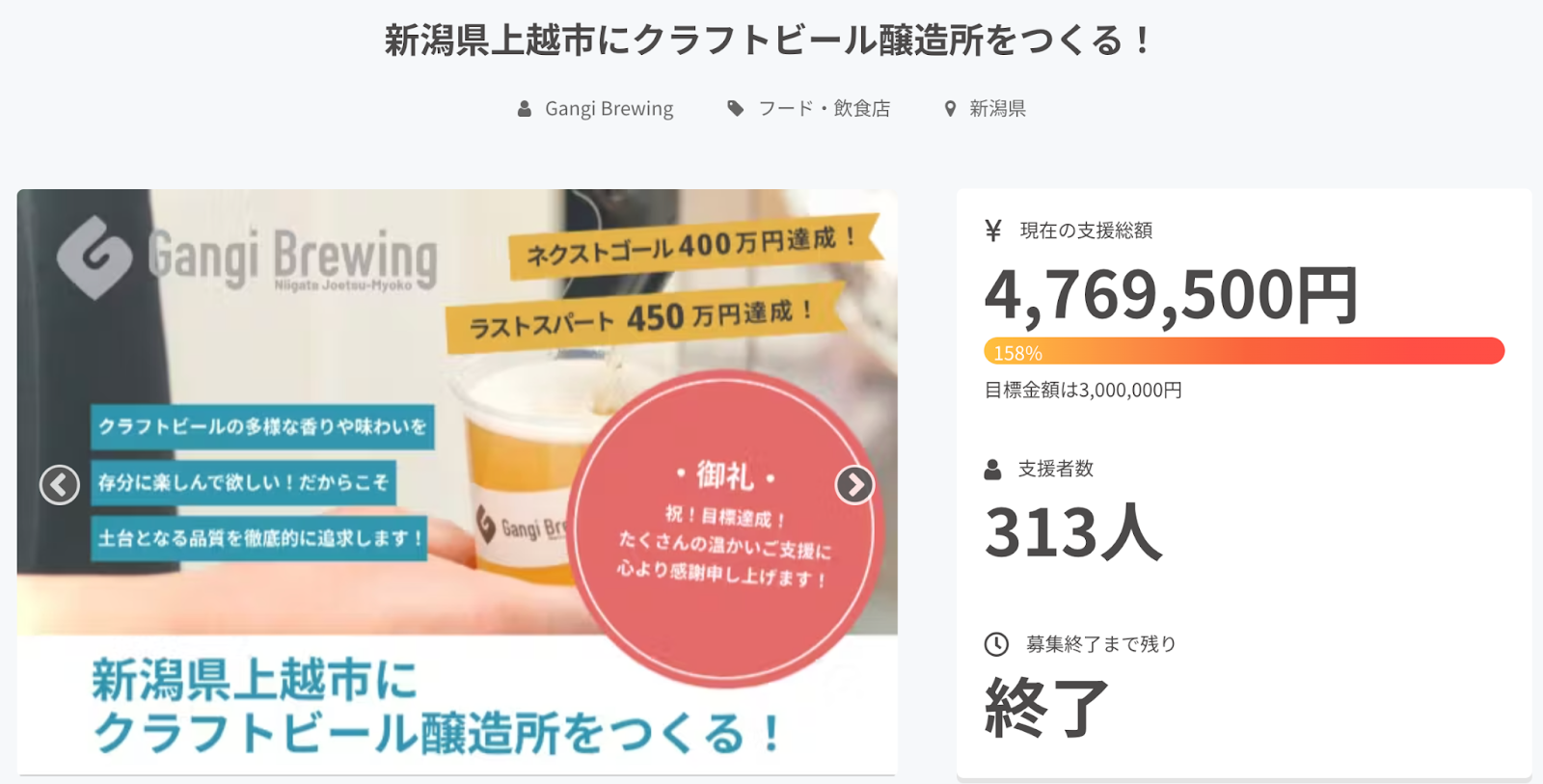Image resolution: width=1543 pixels, height=784 pixels.
Task: Click the person icon beside 支援者数
Action: point(992,470)
